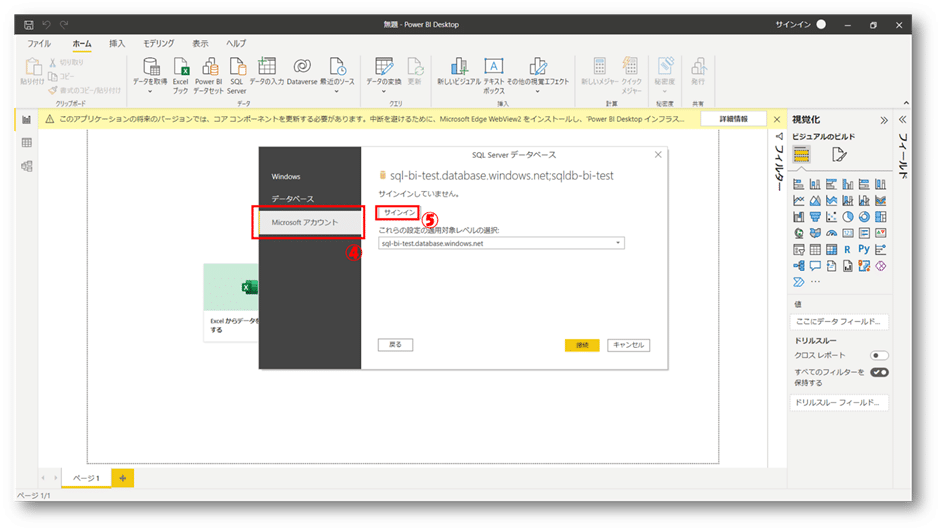Select the matrix visual
Screen dimensions: 941x530
pyautogui.click(x=831, y=249)
